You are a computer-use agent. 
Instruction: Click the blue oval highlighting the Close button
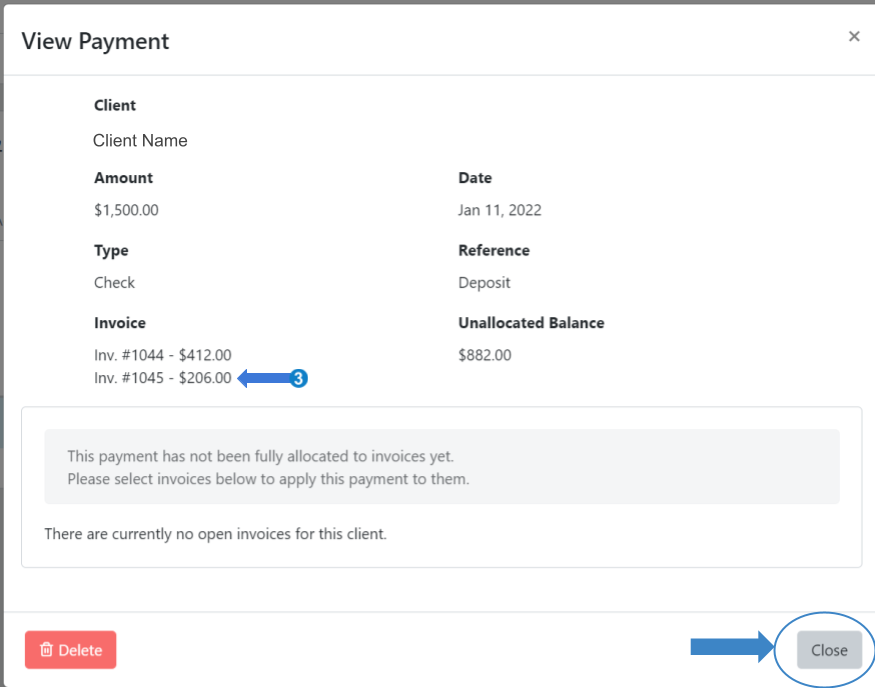[825, 649]
